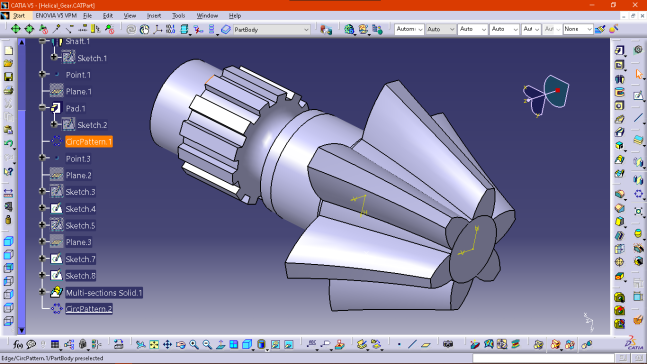647x364 pixels.
Task: Click the Isometric View cube icon
Action: pyautogui.click(x=247, y=344)
